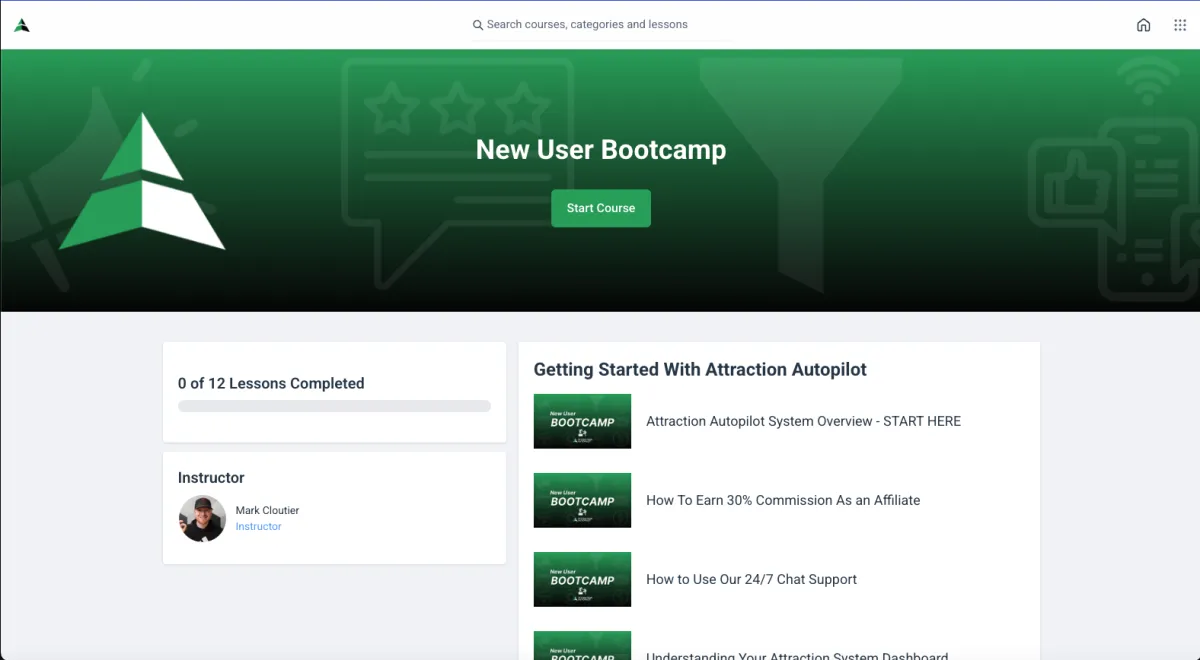Open the 30% Commission lesson thumbnail
1200x660 pixels.
point(582,500)
